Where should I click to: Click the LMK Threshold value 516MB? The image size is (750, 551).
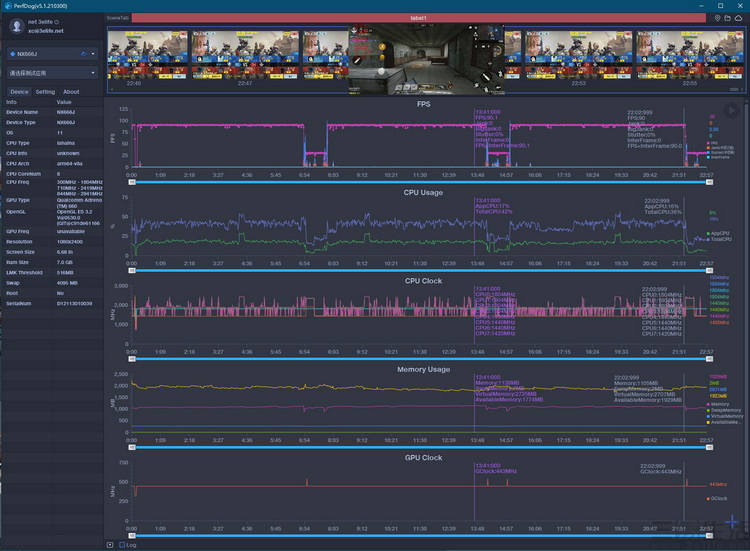pyautogui.click(x=65, y=273)
